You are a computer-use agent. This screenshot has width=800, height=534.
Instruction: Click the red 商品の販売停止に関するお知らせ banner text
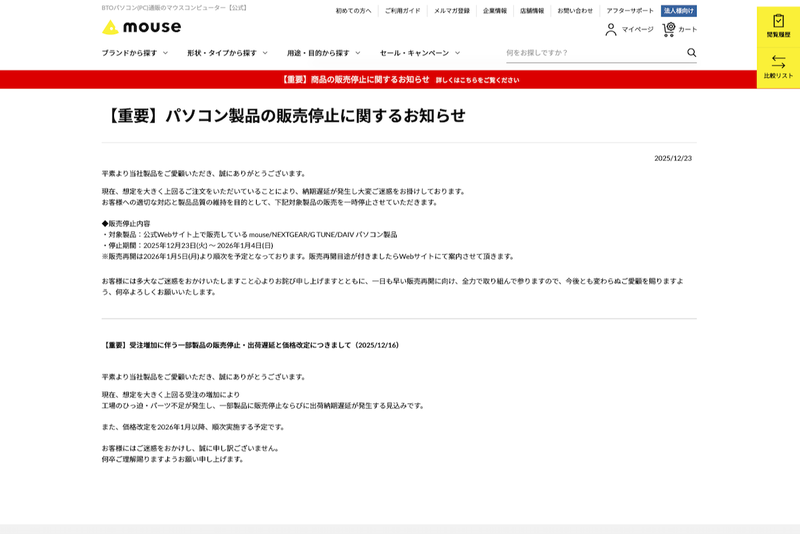coord(355,80)
